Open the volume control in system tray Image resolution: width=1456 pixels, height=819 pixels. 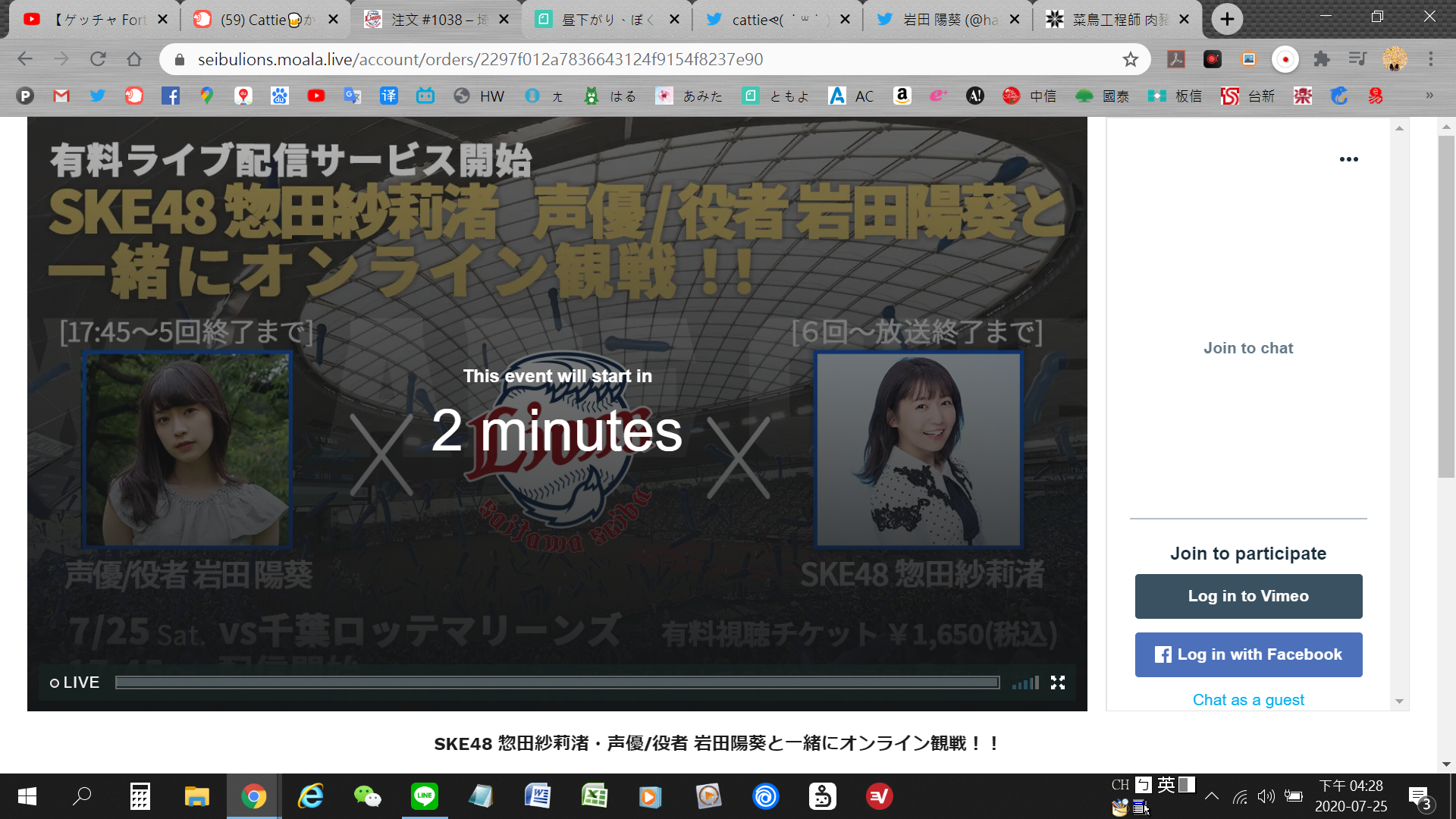pyautogui.click(x=1266, y=796)
